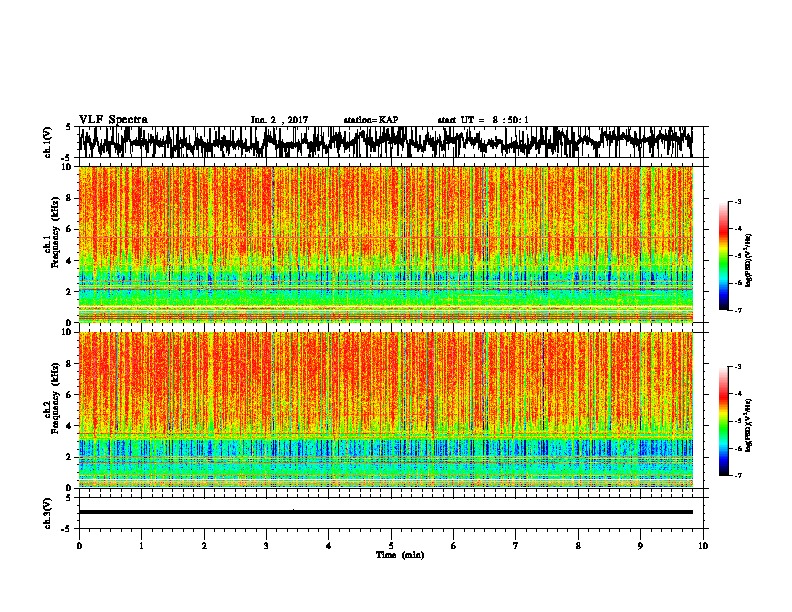Click the "-3" label on ch.1 color bar
792x612 pixels.
[737, 201]
